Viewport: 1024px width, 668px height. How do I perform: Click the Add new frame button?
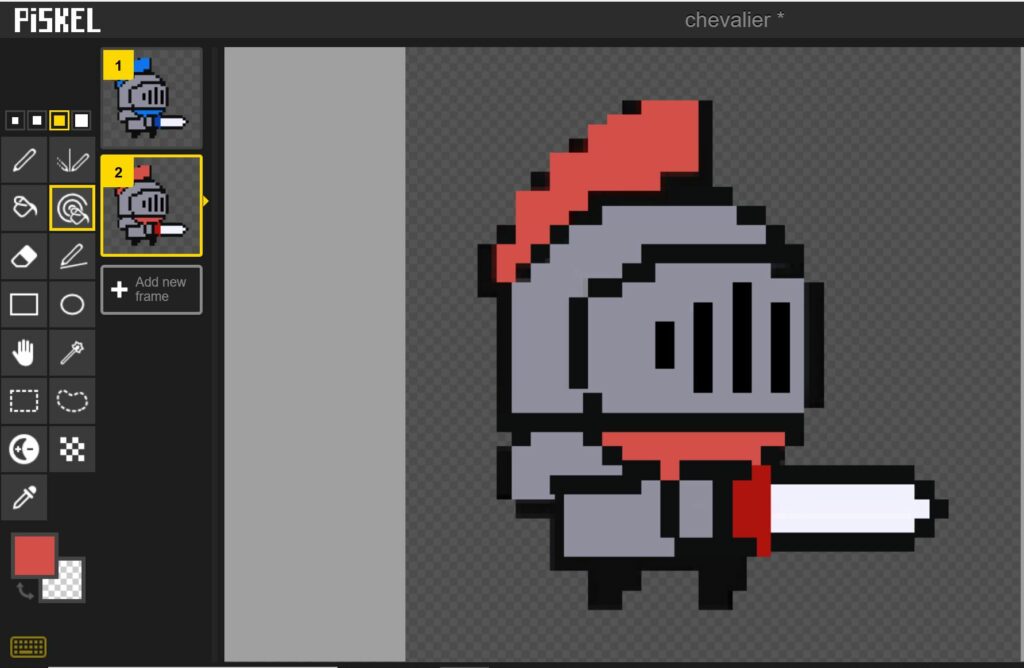[151, 290]
